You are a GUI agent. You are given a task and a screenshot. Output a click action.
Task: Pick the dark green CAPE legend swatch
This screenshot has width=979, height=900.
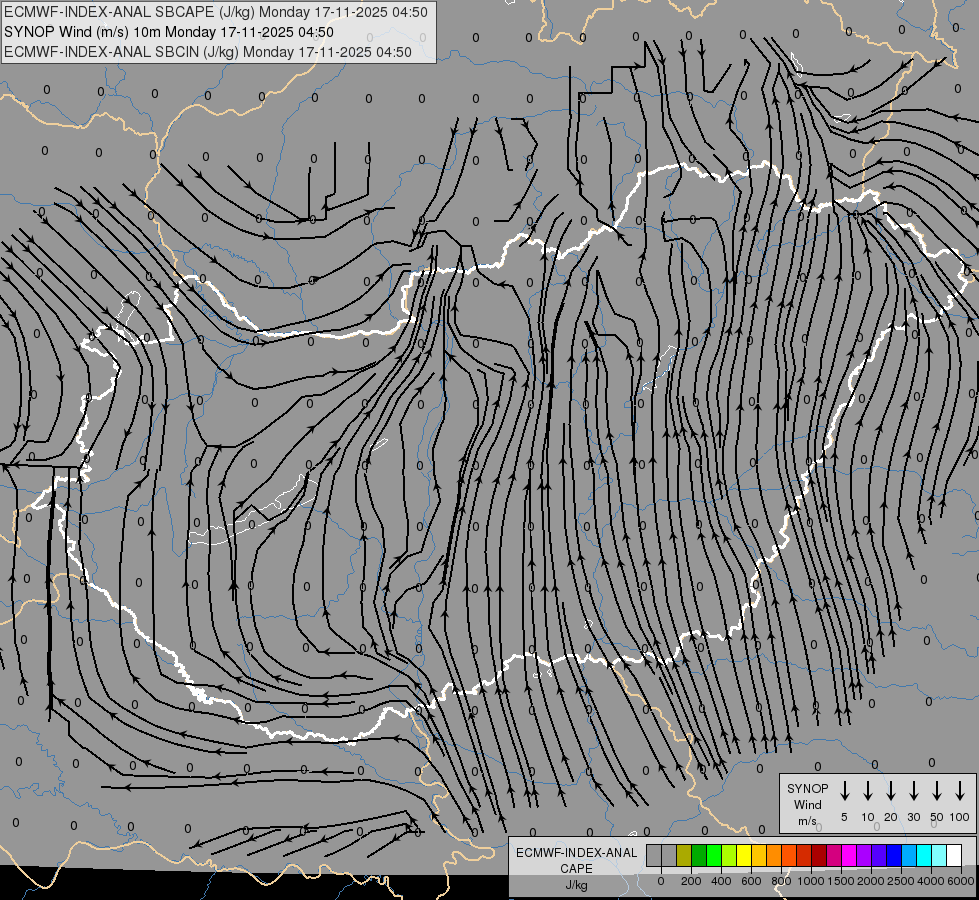699,855
